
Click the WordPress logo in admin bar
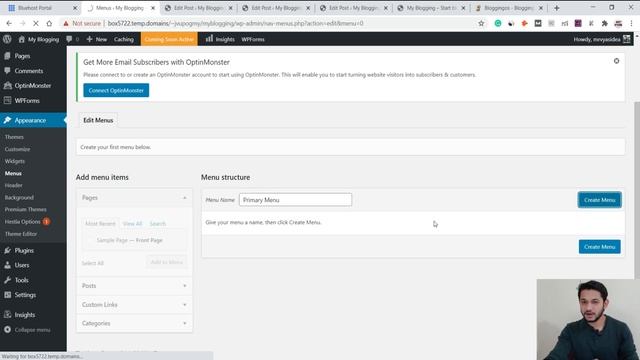(x=7, y=39)
